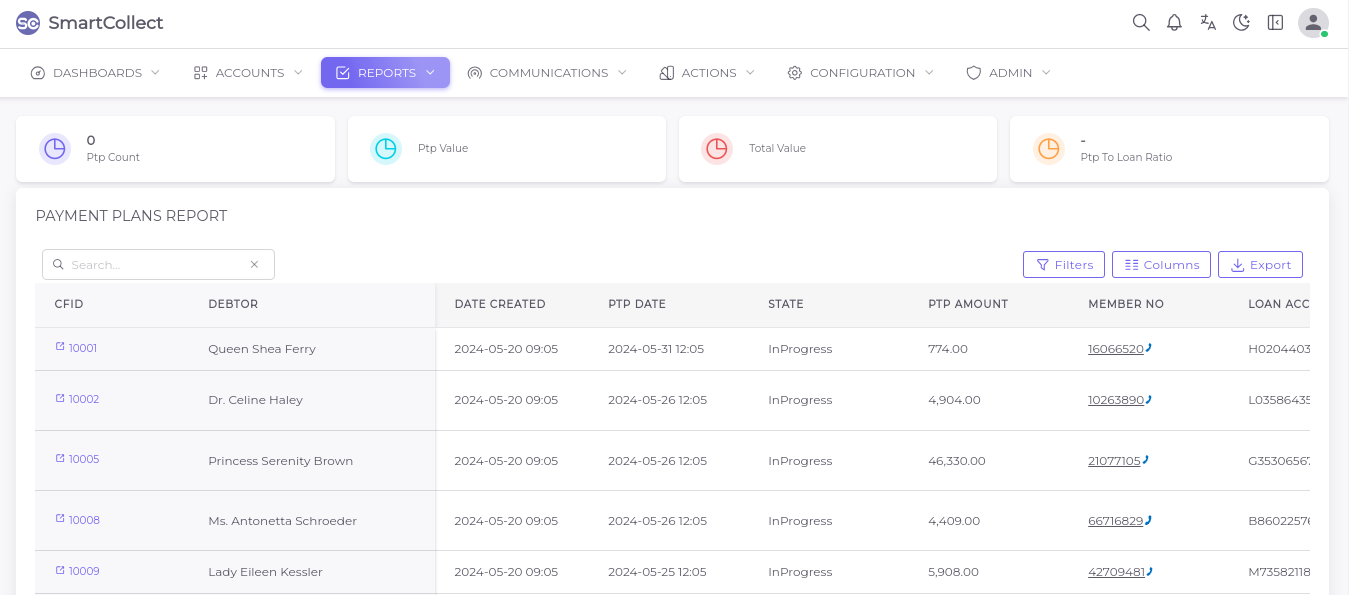
Task: Click open-link icon beside CFID 10001
Action: pos(60,347)
